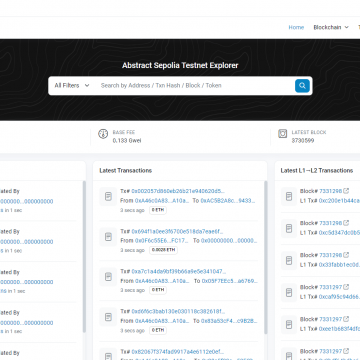The image size is (360, 360).
Task: Open recipient address 0x05F7EEc5...a6769
Action: tap(230, 281)
